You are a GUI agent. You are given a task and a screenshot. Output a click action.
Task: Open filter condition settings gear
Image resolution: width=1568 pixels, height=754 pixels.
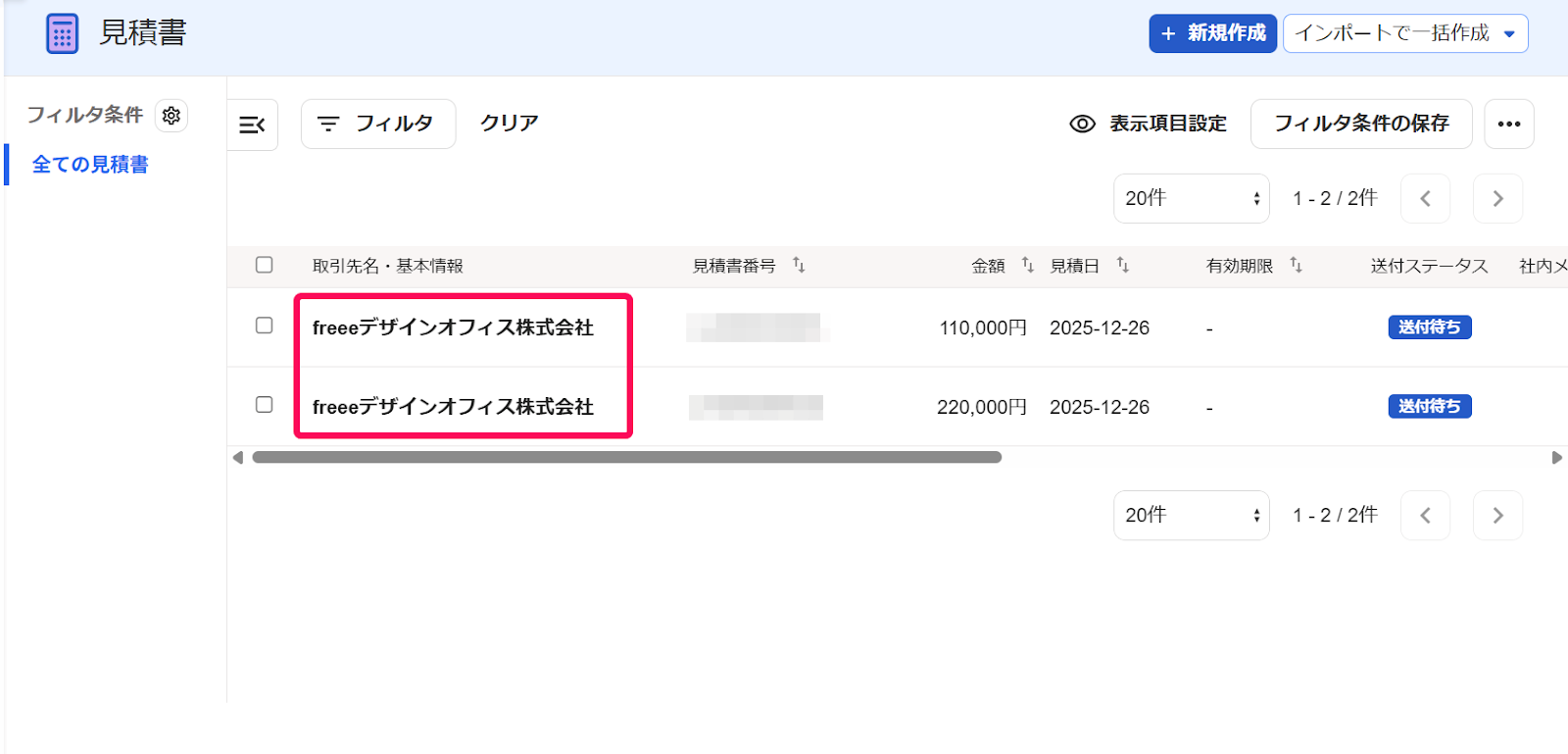click(171, 116)
